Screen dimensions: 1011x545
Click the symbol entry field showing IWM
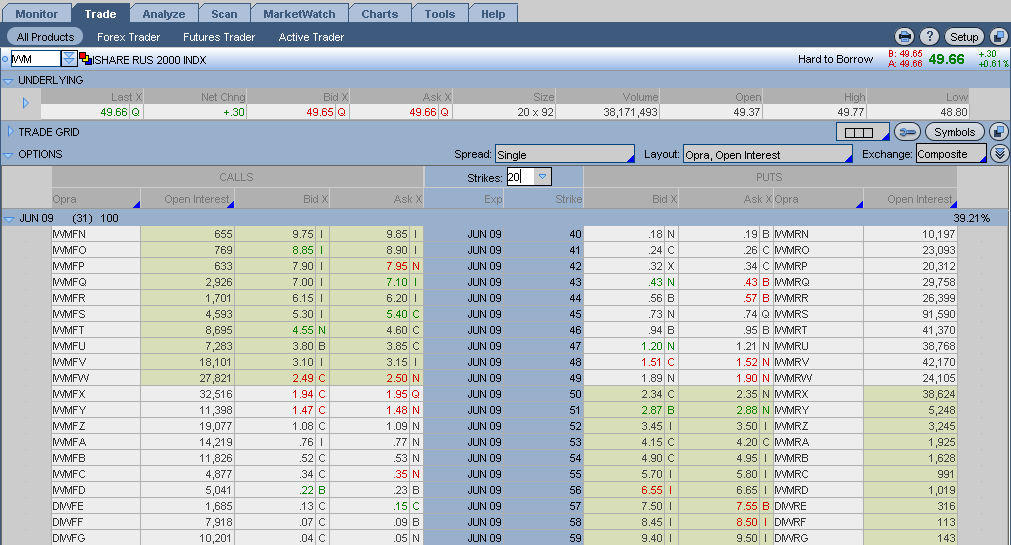click(35, 59)
